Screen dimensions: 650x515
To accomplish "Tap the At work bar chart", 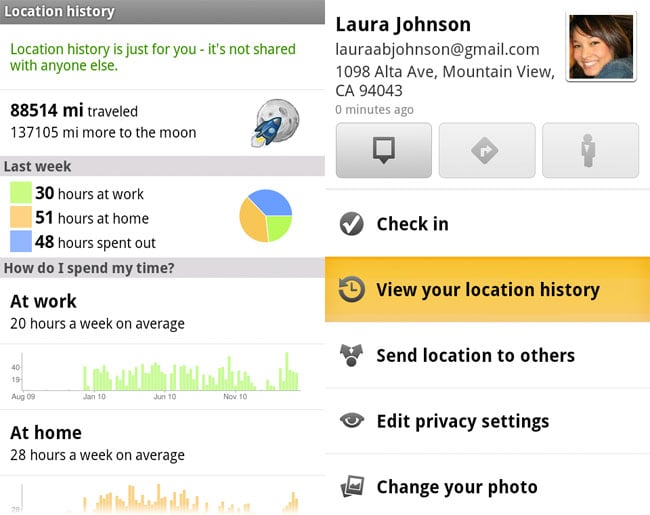I will point(162,372).
